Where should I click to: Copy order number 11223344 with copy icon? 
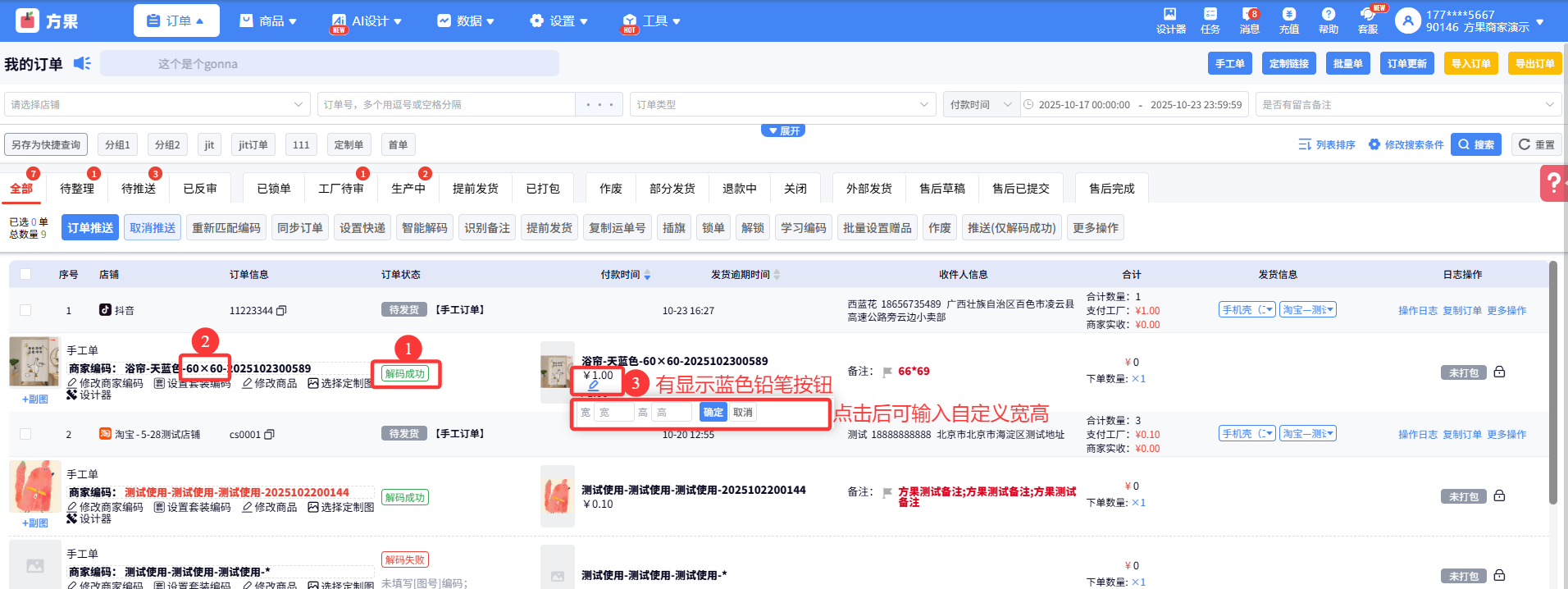click(x=281, y=311)
